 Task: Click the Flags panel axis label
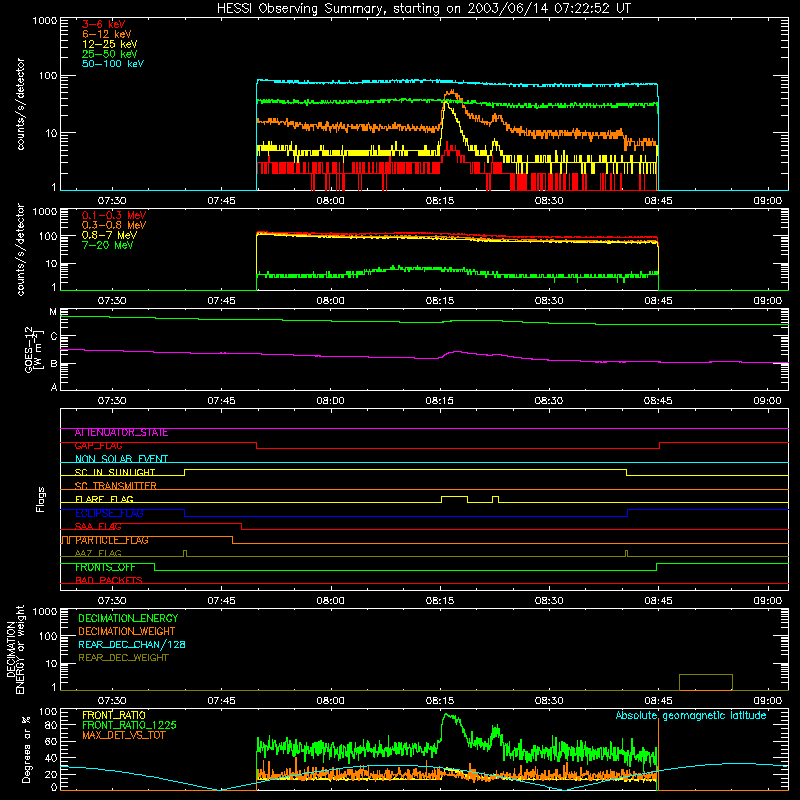coord(41,499)
